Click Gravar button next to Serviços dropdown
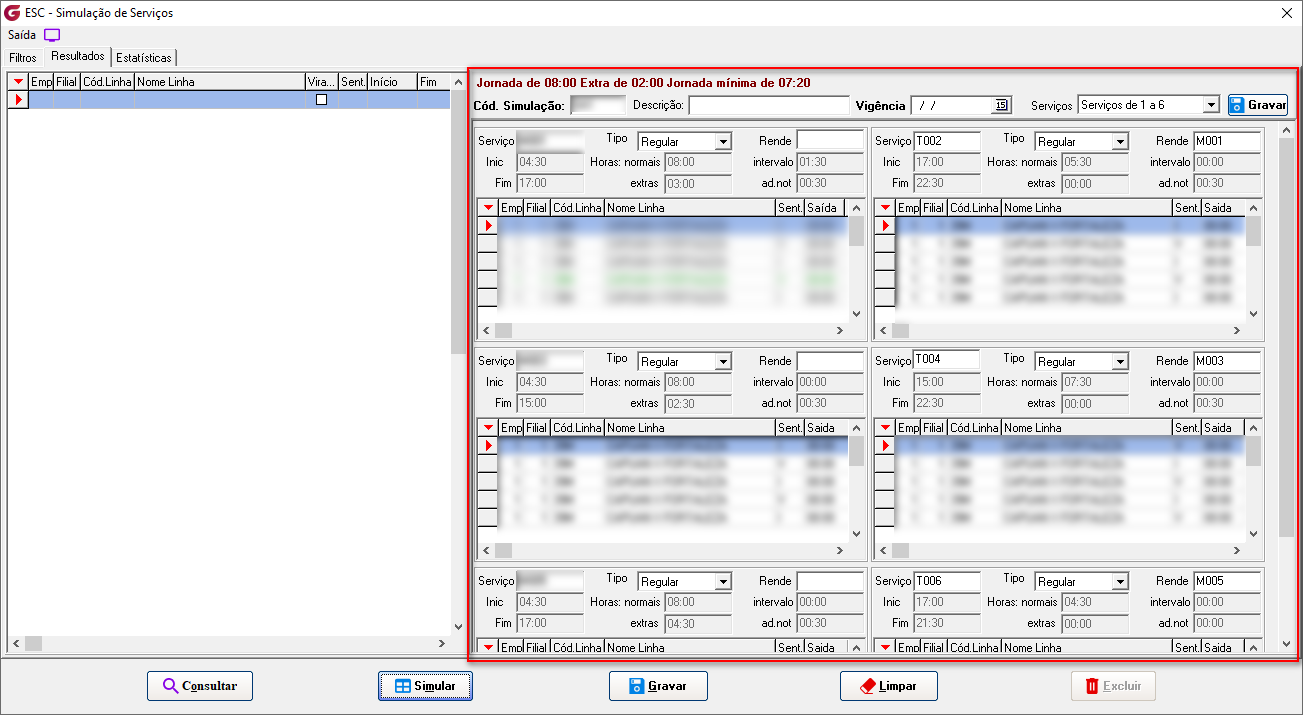 coord(1258,105)
